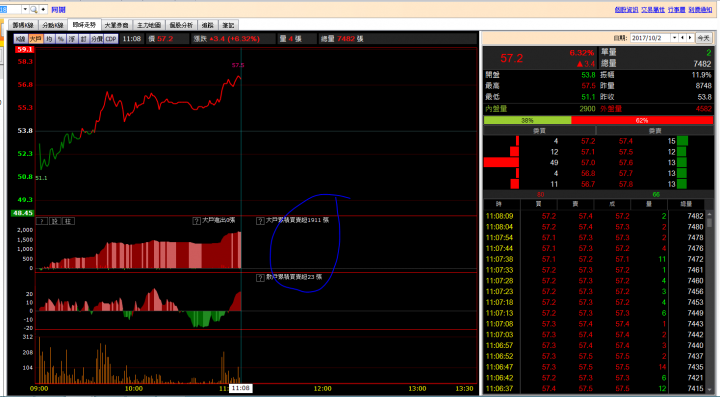Screen dimensions: 720x397
Task: Toggle the 浮 chart toolbar button
Action: (72, 39)
